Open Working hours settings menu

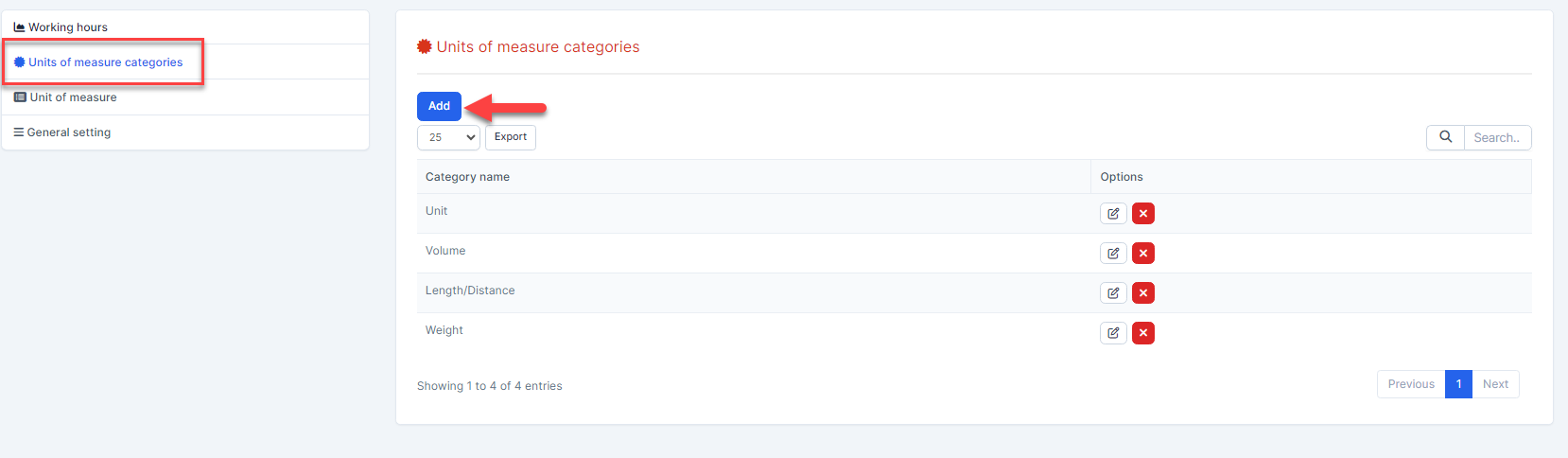pos(67,27)
